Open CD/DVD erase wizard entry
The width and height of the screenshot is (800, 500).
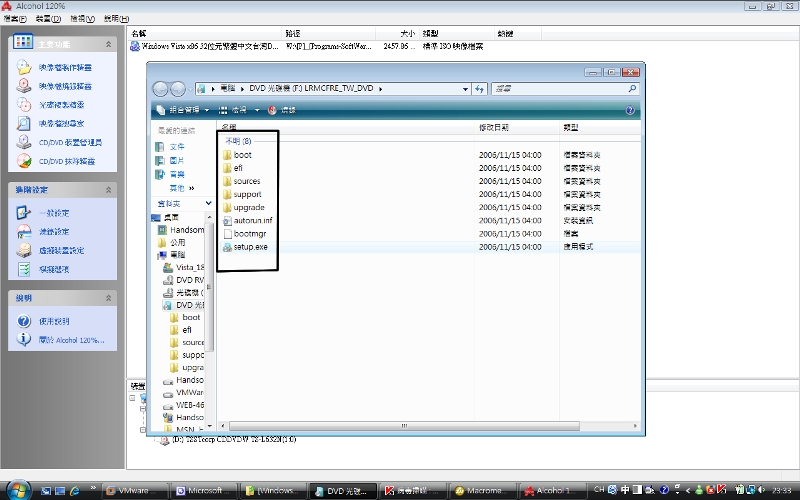click(66, 161)
